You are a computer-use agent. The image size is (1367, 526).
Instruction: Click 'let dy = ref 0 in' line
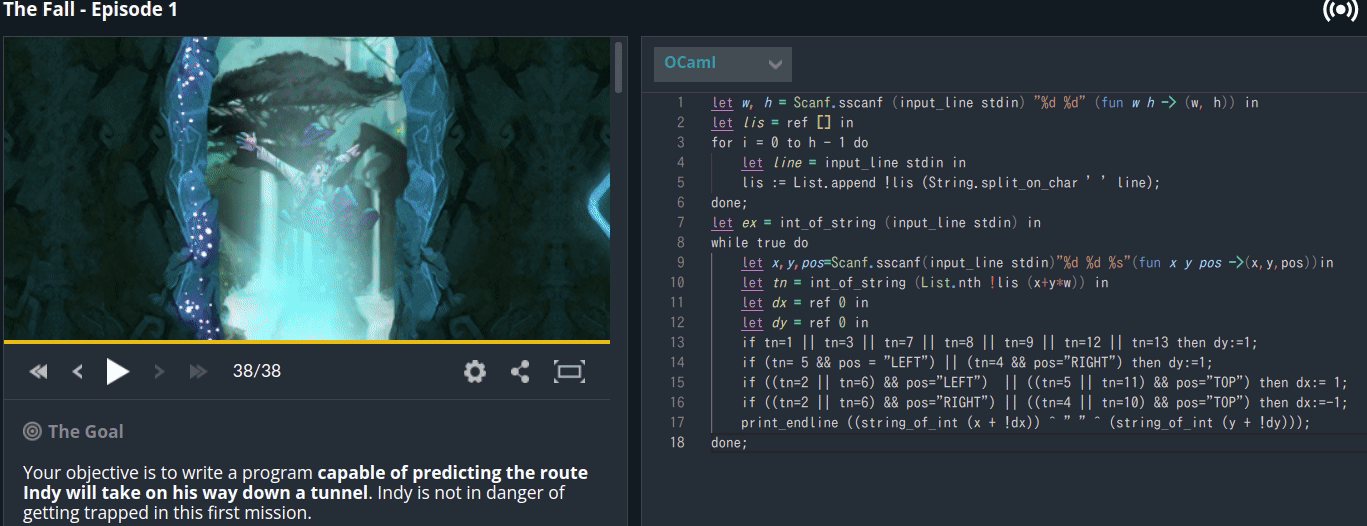tap(805, 322)
